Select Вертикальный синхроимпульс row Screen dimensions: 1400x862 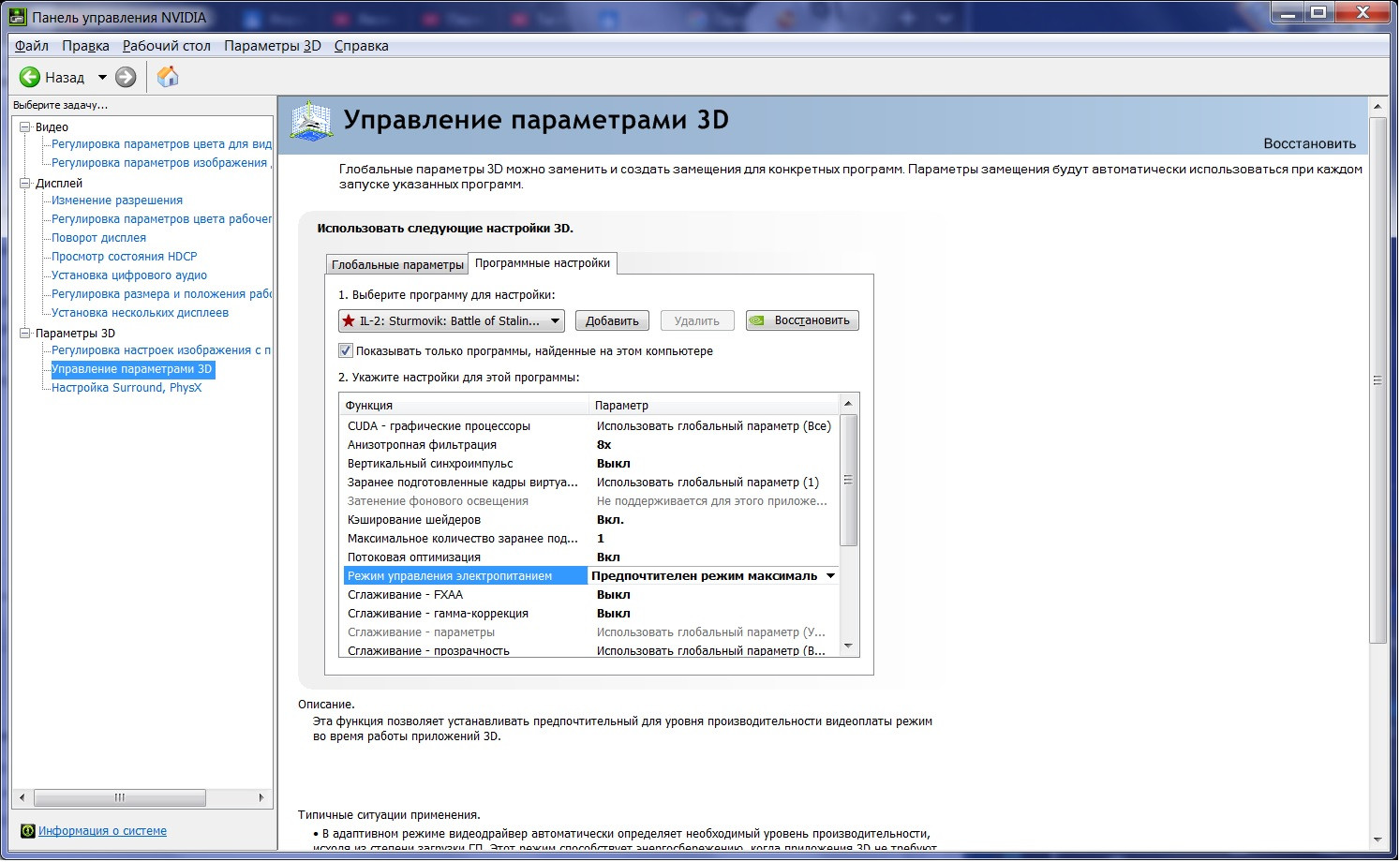pos(589,464)
